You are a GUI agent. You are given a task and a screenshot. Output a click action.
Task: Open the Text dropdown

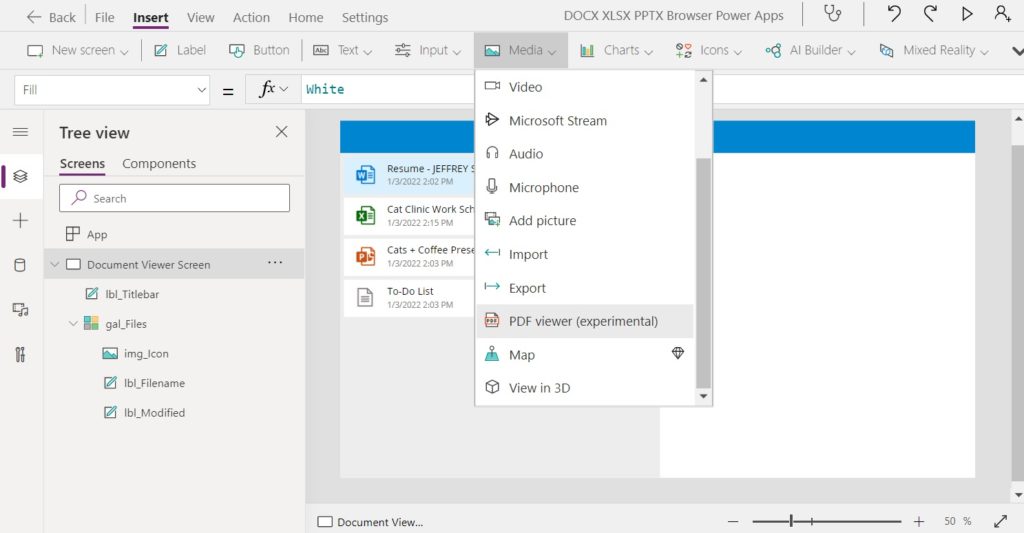pyautogui.click(x=342, y=50)
